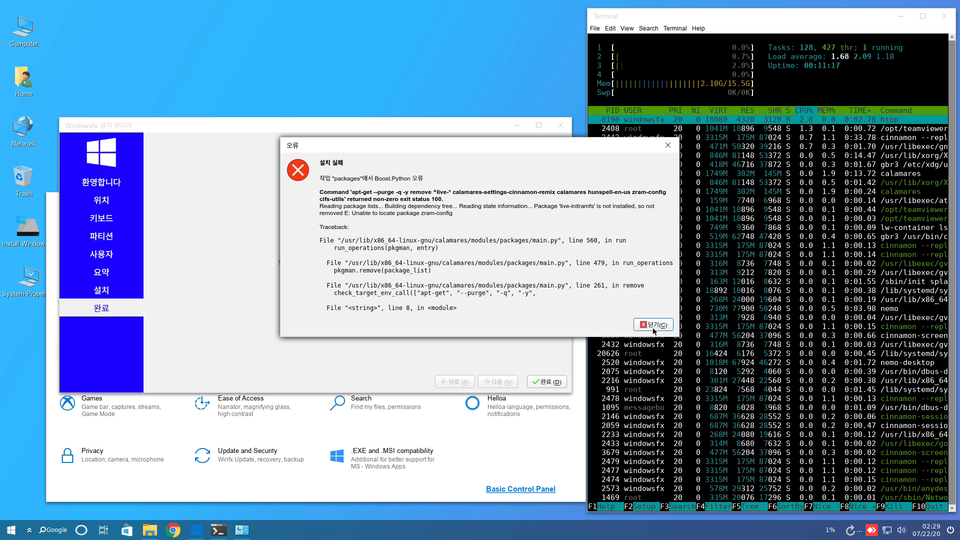Image resolution: width=960 pixels, height=540 pixels.
Task: Click F3 Search in the htop footer
Action: pos(678,507)
